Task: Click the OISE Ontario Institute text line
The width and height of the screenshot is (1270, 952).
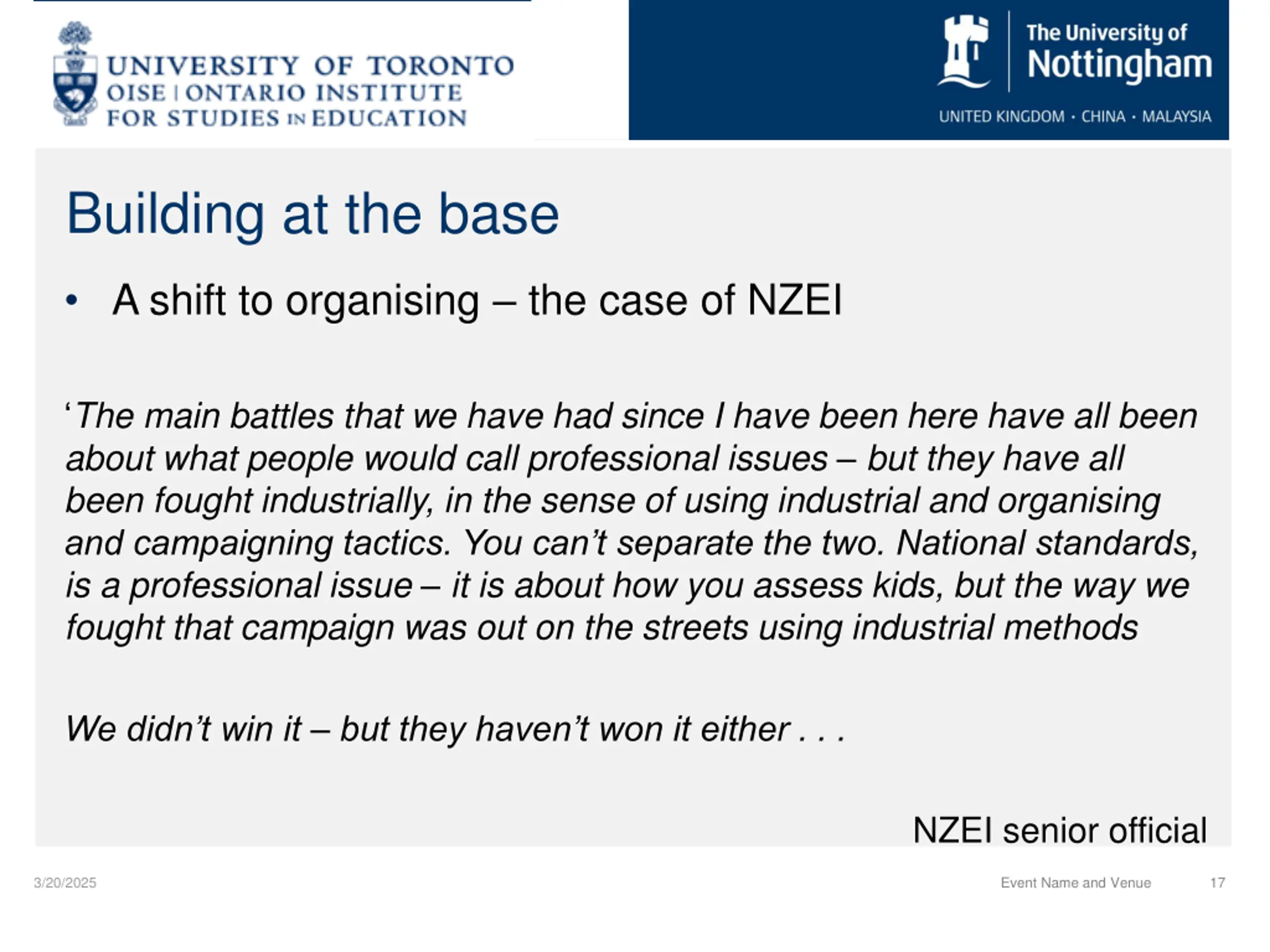Action: point(285,93)
